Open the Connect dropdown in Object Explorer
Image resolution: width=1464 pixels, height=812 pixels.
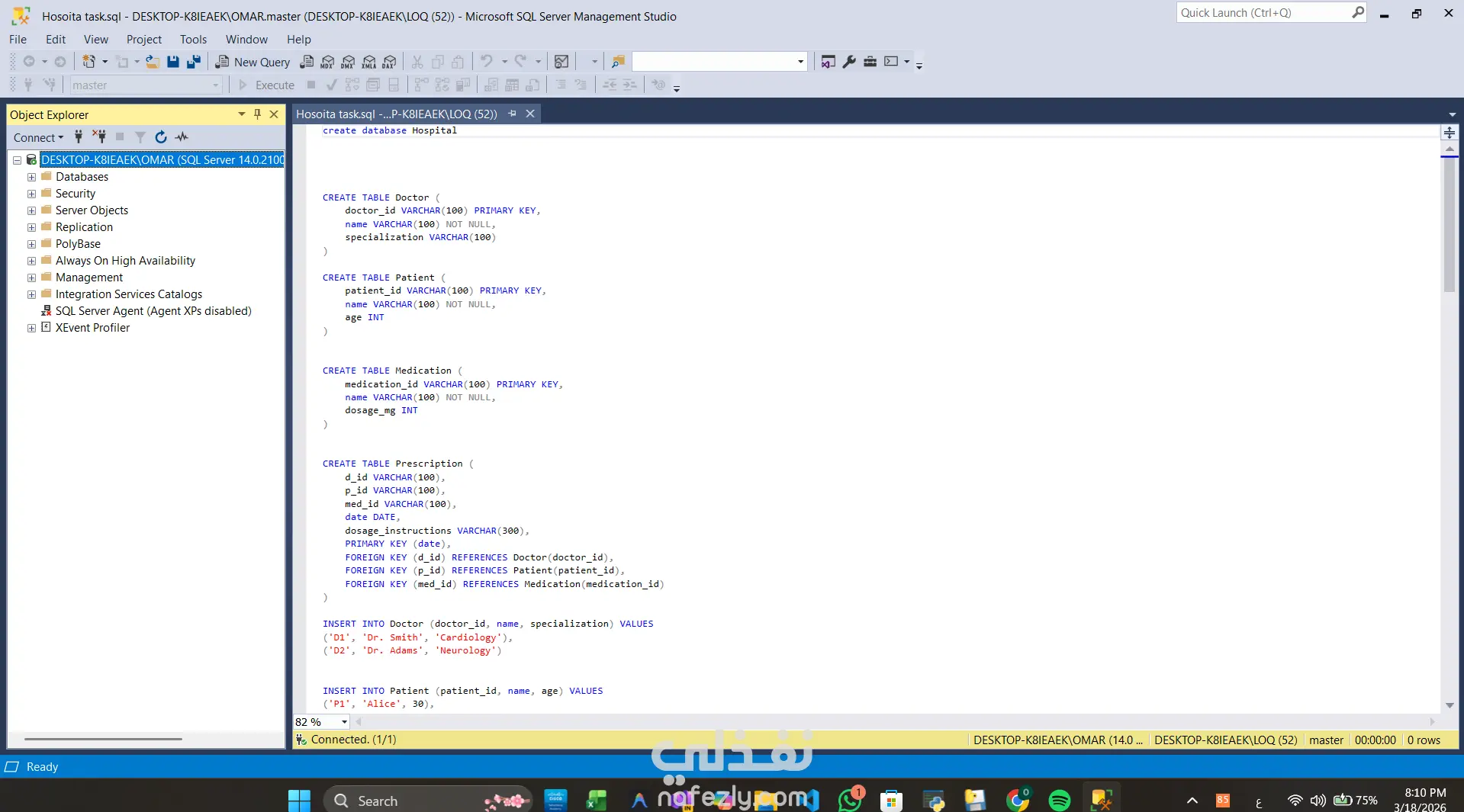click(38, 137)
